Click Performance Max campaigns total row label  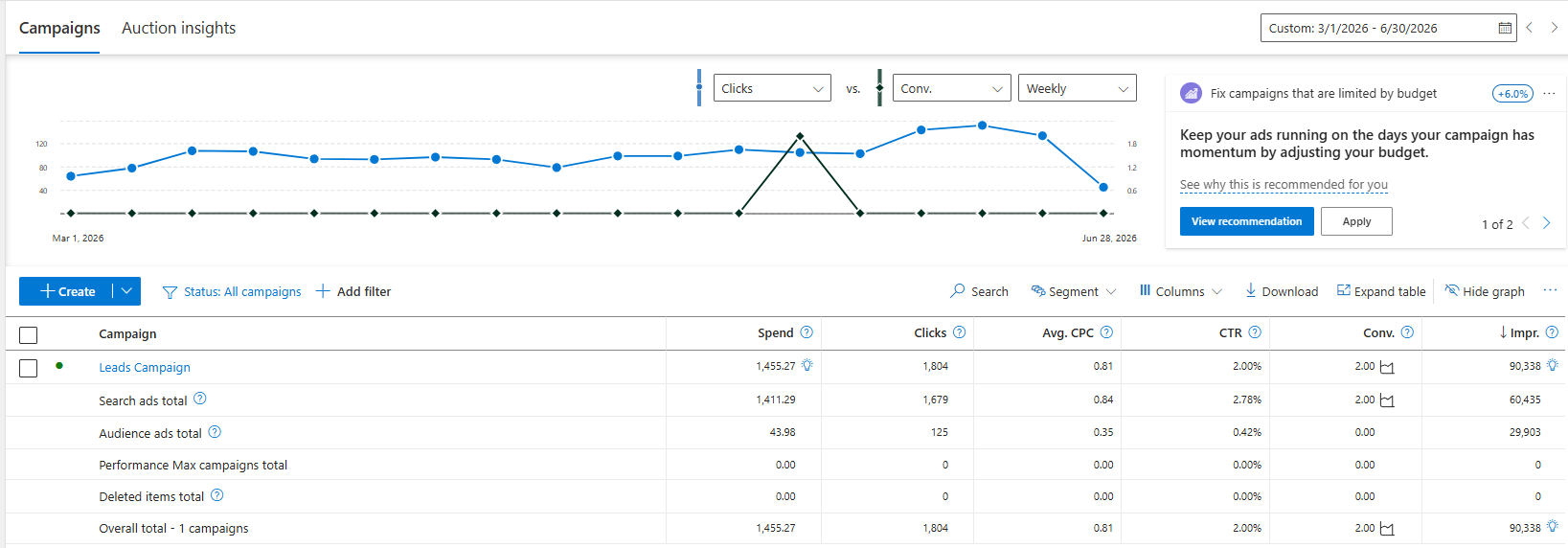pyautogui.click(x=193, y=465)
